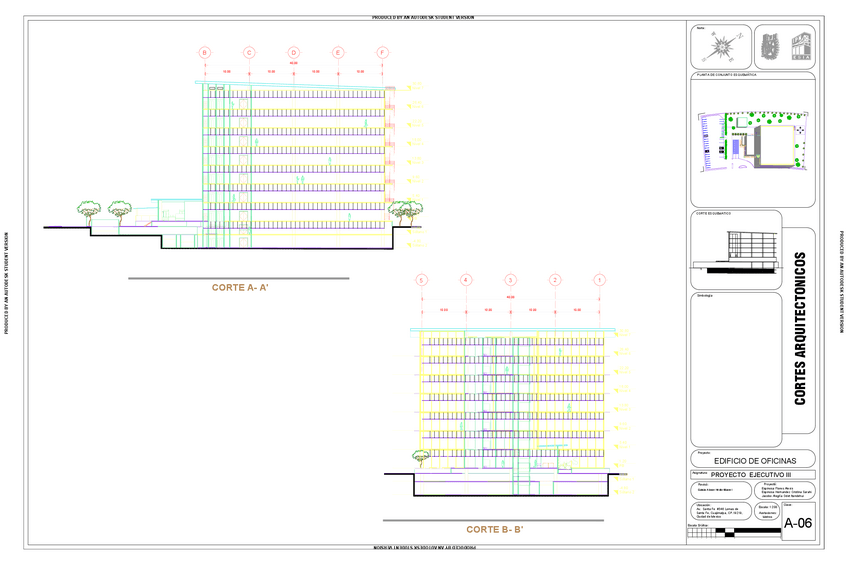
Task: Select the leftmost tree in Corte A-A'
Action: (90, 209)
